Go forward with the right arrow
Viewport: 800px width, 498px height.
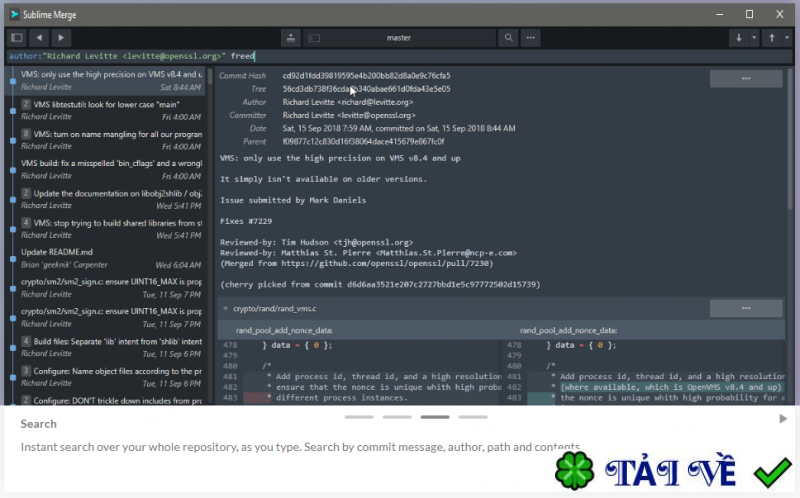pyautogui.click(x=61, y=38)
